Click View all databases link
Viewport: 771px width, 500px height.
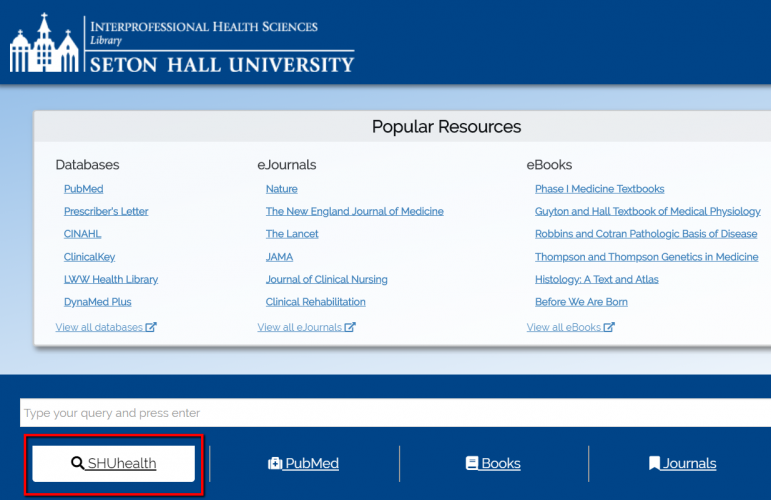pos(106,327)
